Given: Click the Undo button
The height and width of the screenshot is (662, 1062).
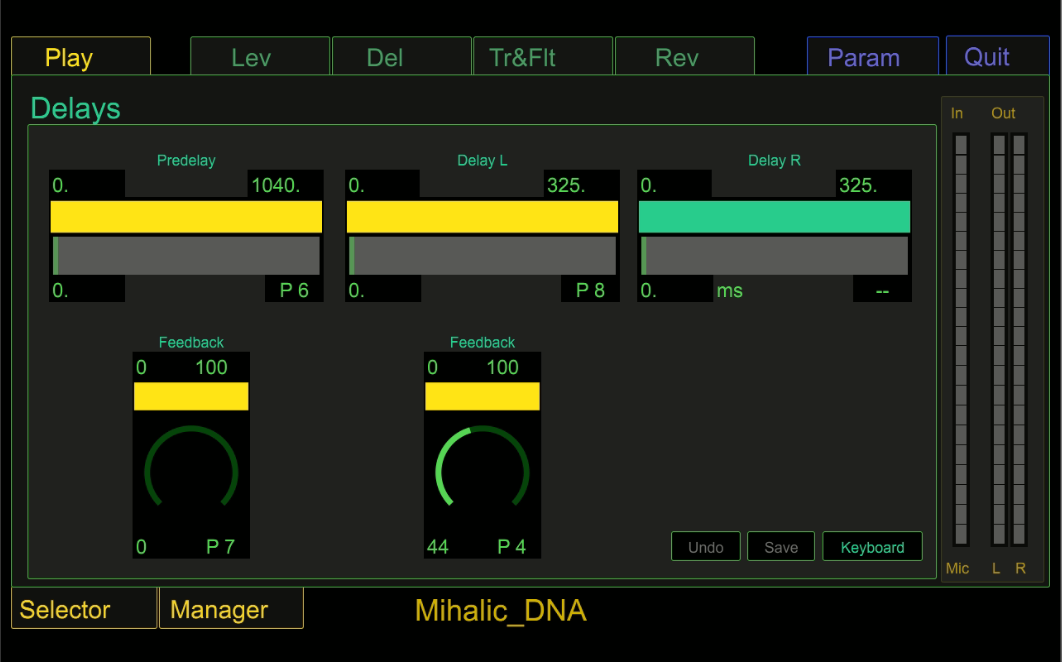Looking at the screenshot, I should click(x=706, y=547).
